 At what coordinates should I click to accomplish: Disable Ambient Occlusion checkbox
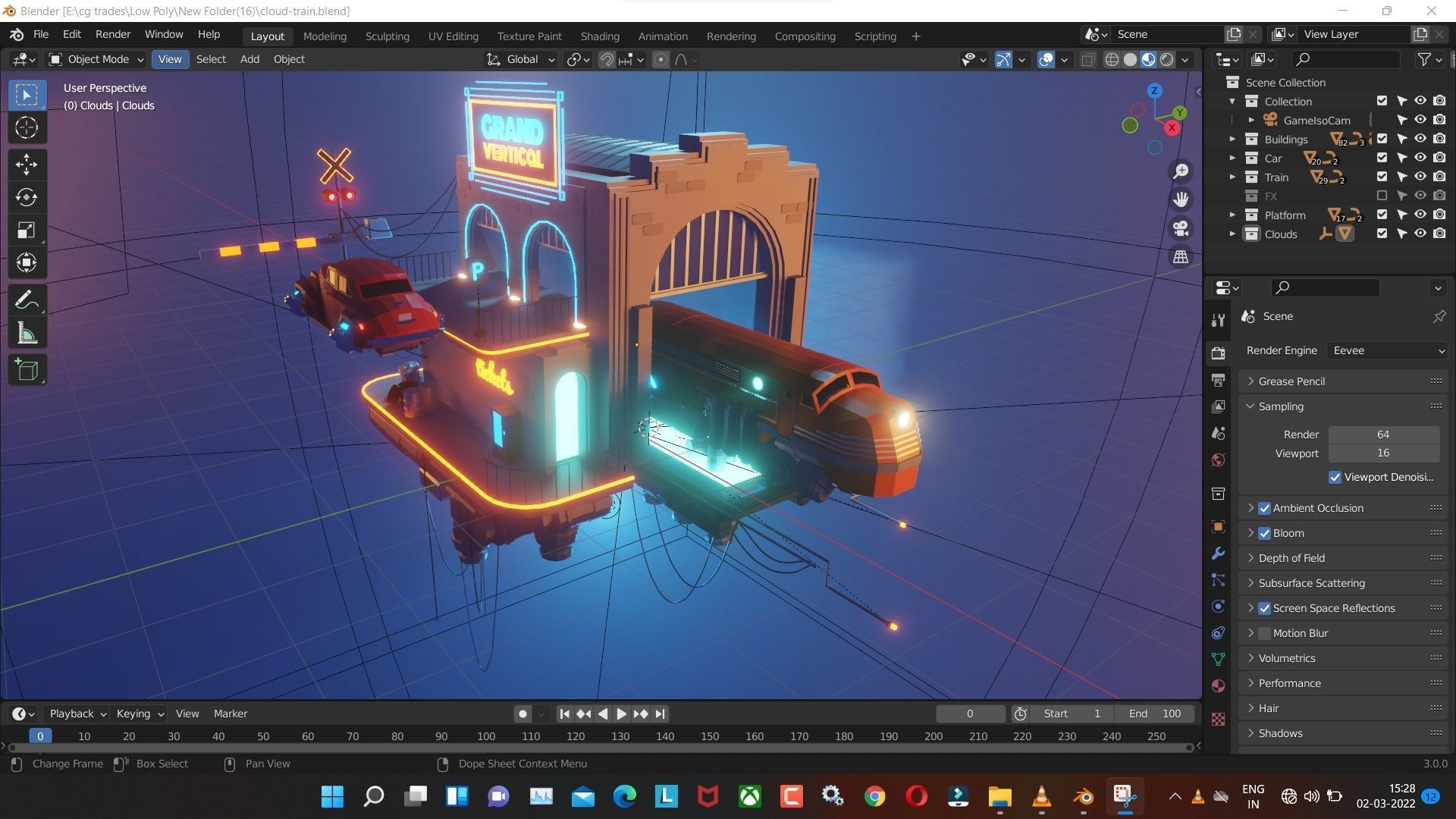tap(1264, 508)
